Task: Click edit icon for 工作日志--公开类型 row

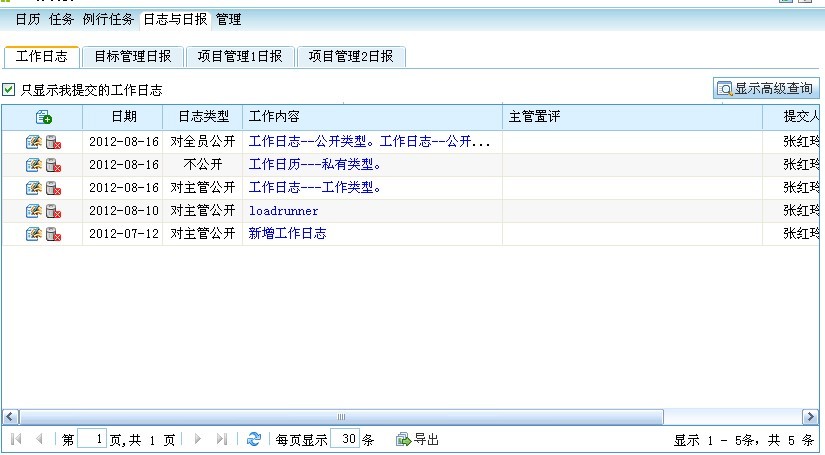Action: click(x=33, y=142)
